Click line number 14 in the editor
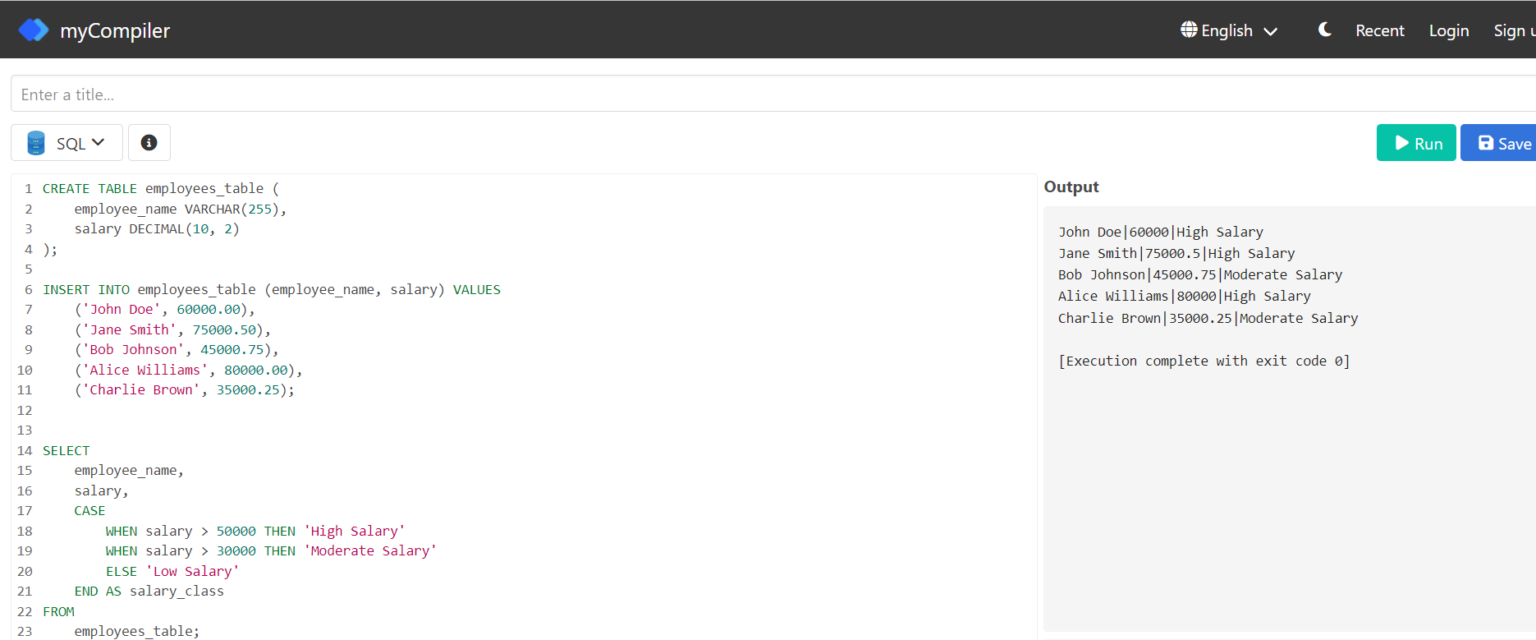 coord(24,450)
